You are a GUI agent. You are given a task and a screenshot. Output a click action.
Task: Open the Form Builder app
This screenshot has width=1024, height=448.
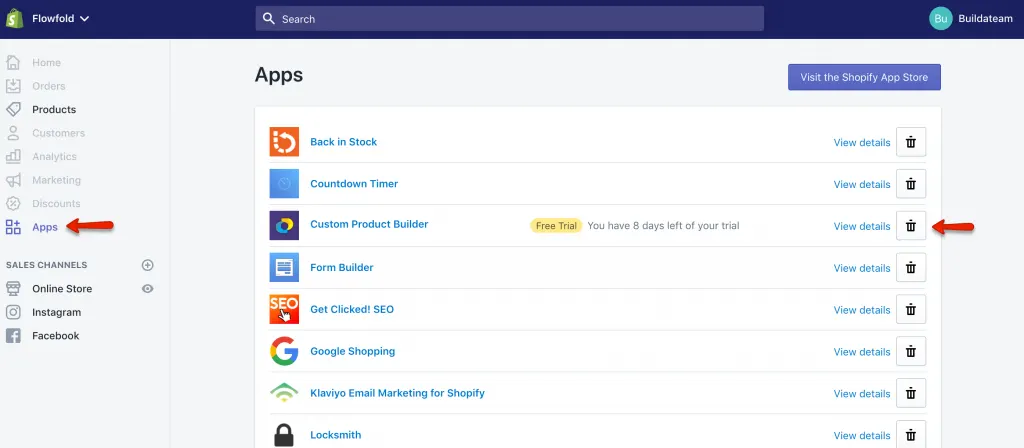pyautogui.click(x=342, y=267)
